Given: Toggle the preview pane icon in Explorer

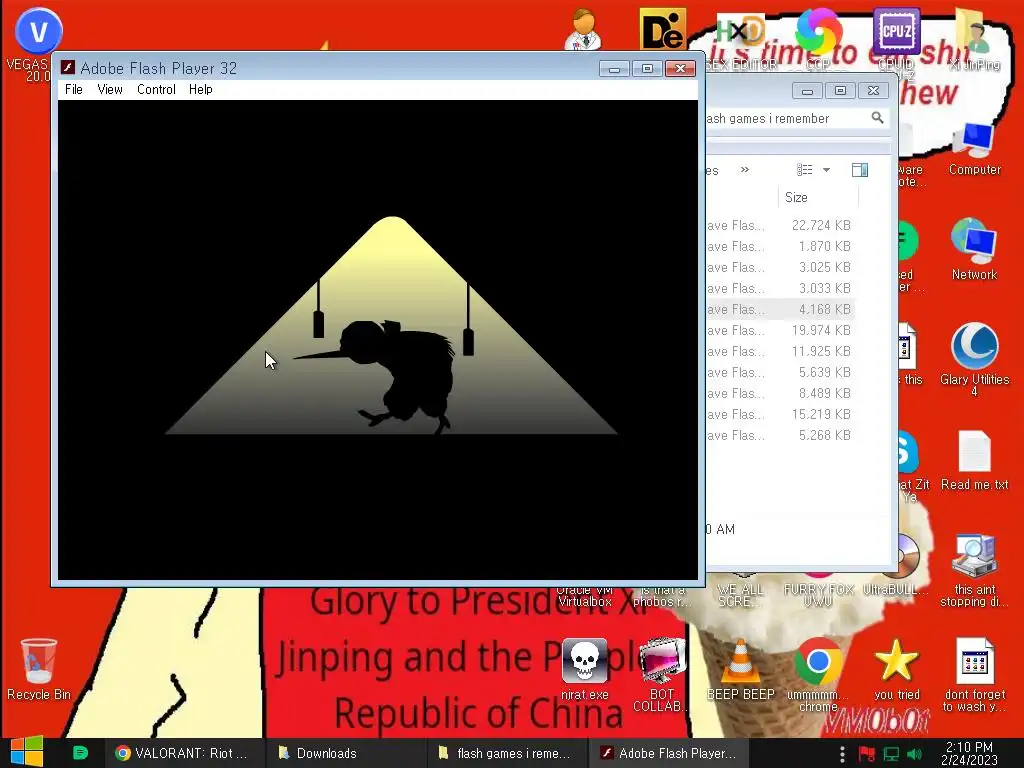Looking at the screenshot, I should coord(859,170).
